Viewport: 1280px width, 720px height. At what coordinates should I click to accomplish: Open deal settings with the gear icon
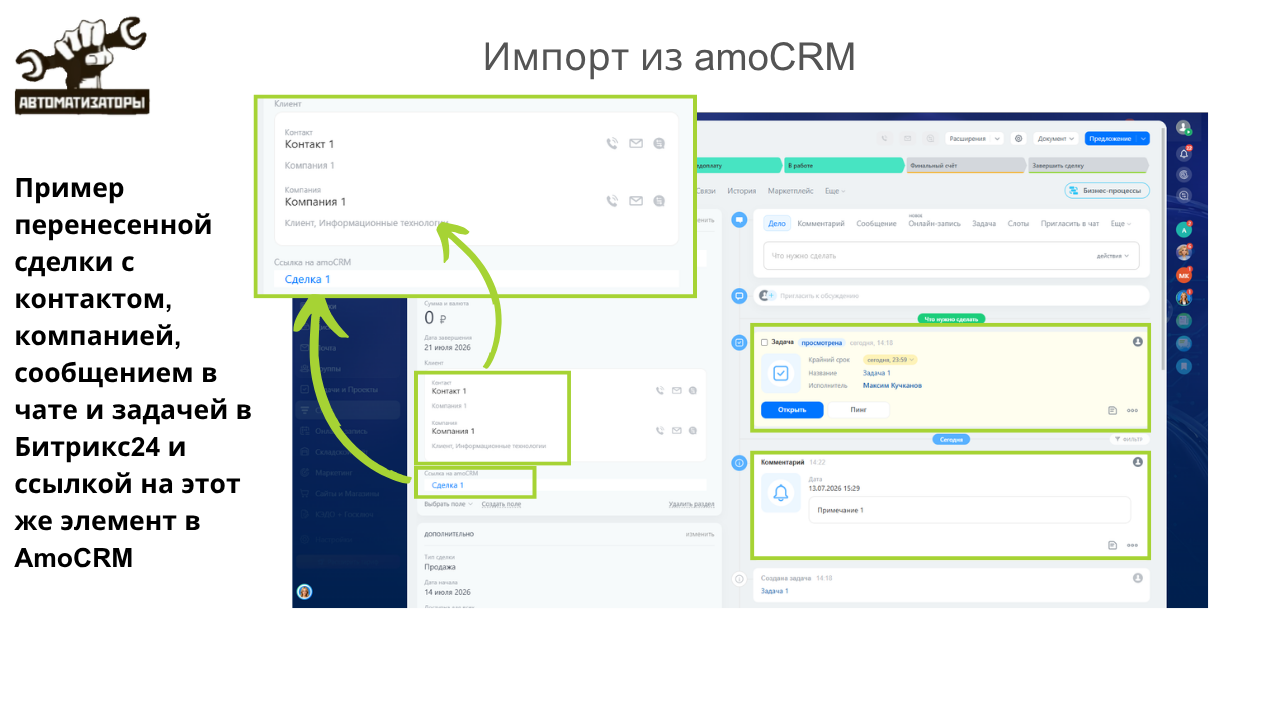(x=1018, y=139)
